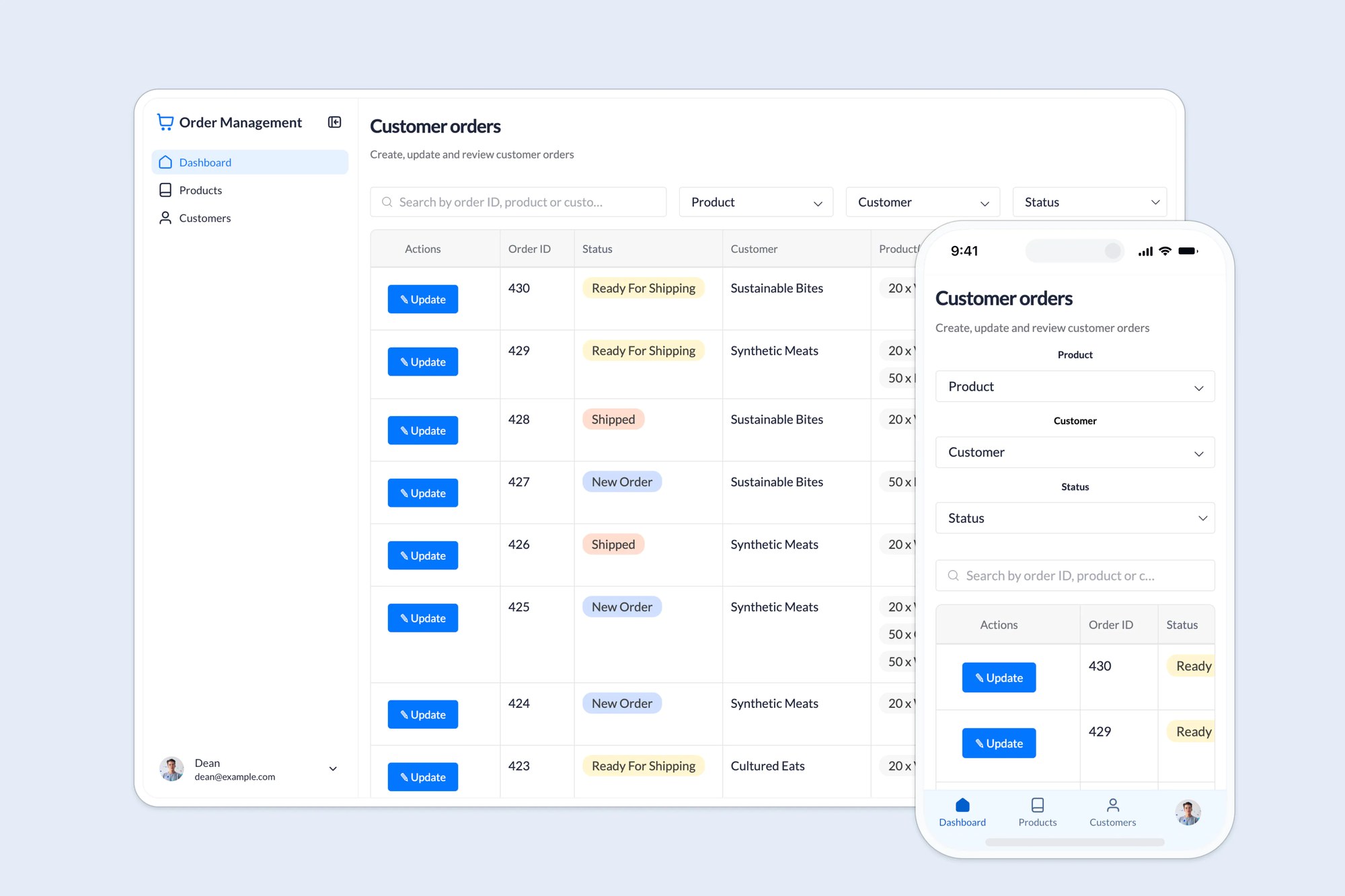Click dean@example.com in the sidebar
The width and height of the screenshot is (1345, 896).
coord(235,776)
